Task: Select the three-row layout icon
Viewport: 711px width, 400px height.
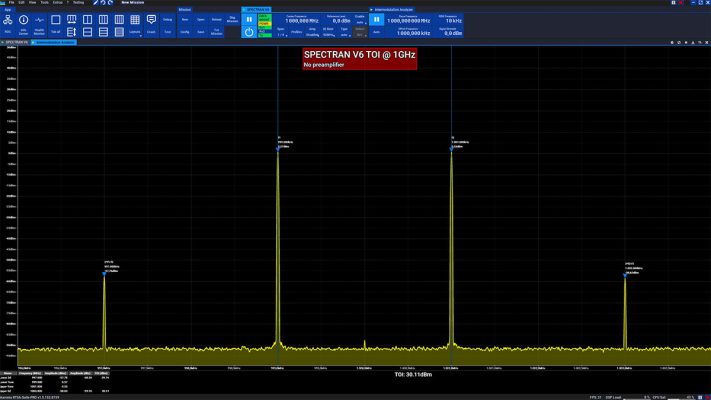Action: [x=103, y=32]
